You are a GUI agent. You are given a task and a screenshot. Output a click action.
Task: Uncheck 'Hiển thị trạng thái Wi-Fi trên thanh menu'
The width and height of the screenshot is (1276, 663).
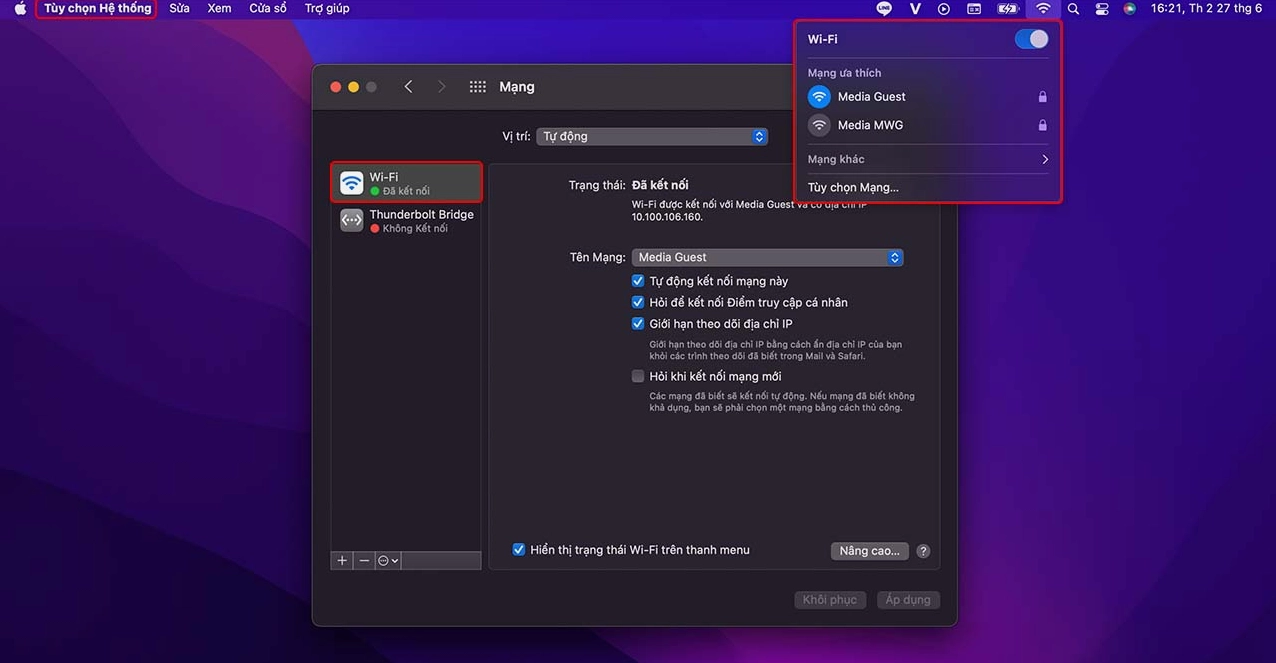pyautogui.click(x=519, y=550)
